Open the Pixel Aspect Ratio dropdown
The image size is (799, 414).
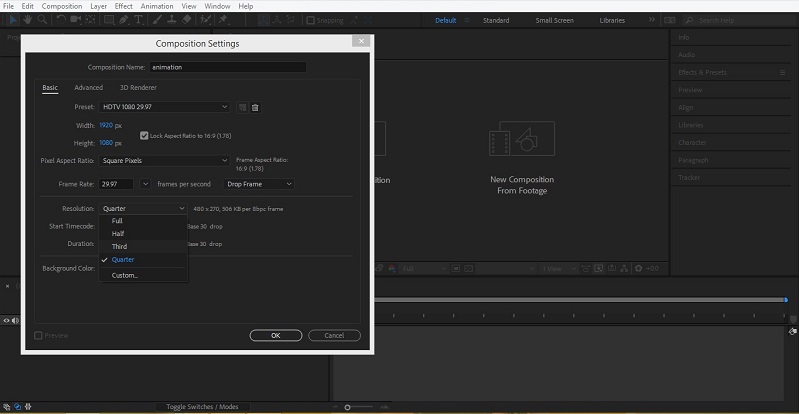pos(165,161)
